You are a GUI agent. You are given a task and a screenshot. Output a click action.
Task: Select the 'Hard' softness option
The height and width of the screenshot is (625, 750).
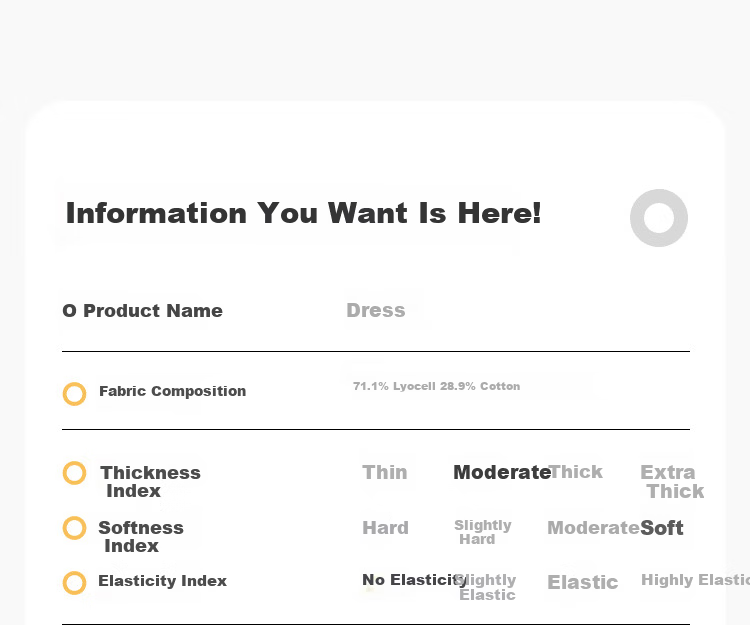click(x=386, y=528)
